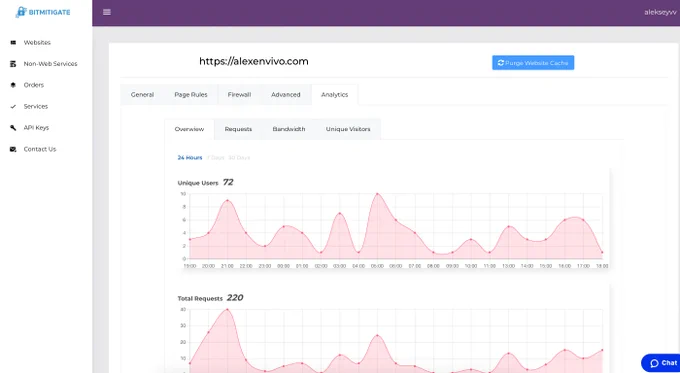Toggle the hamburger menu icon
680x373 pixels.
click(107, 12)
